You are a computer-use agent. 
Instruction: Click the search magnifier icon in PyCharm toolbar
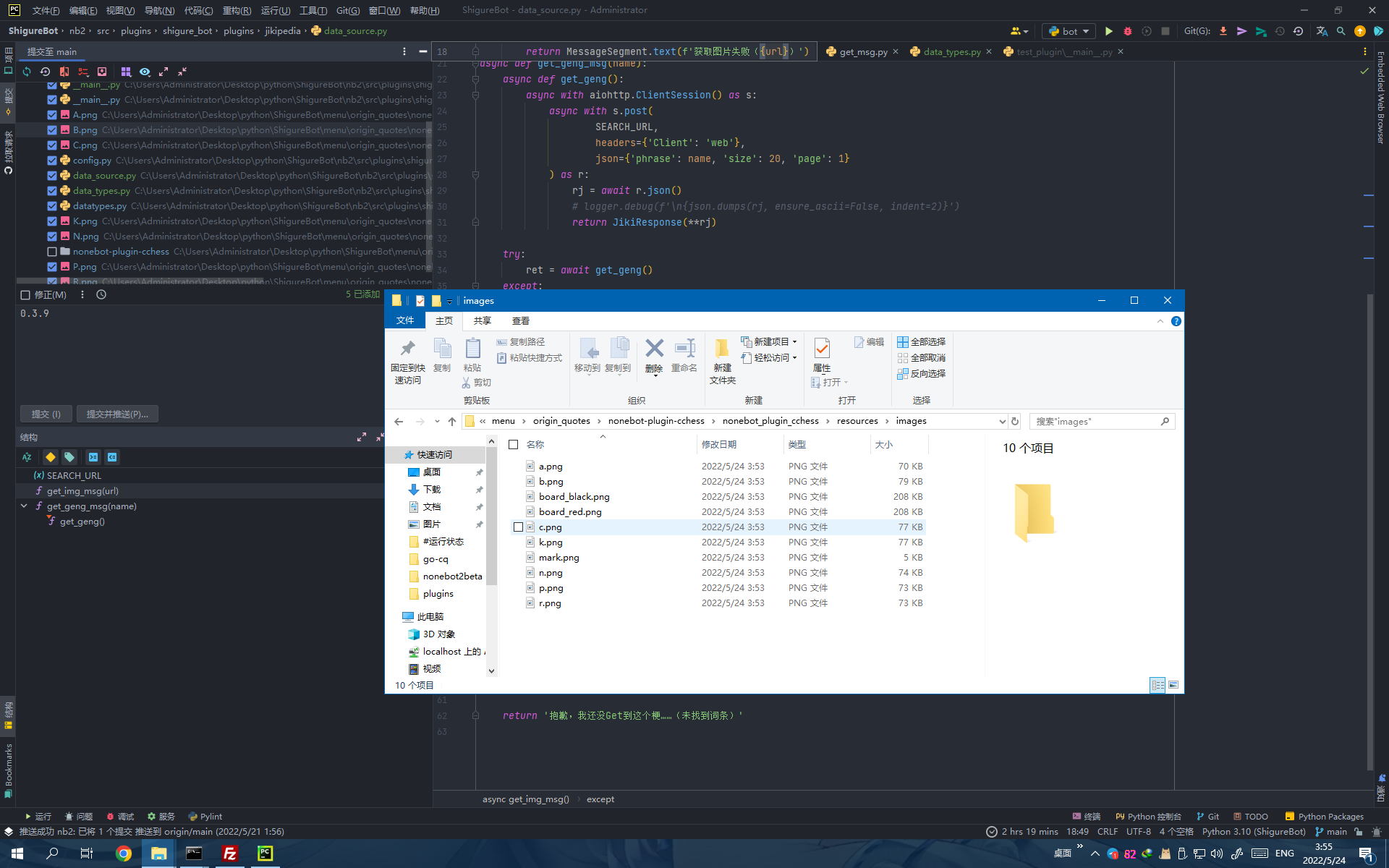(x=1341, y=31)
